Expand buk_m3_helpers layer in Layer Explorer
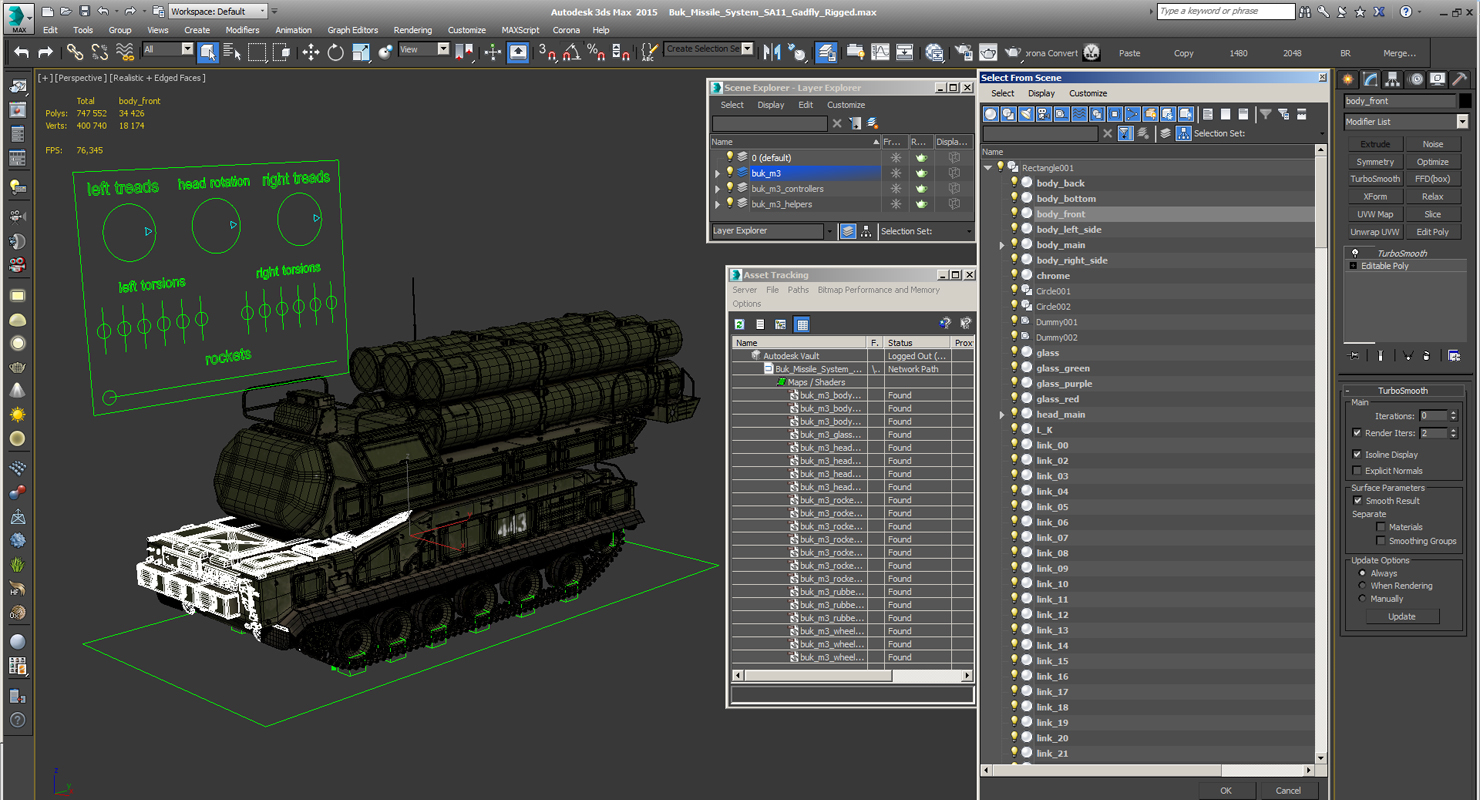1480x800 pixels. [717, 204]
